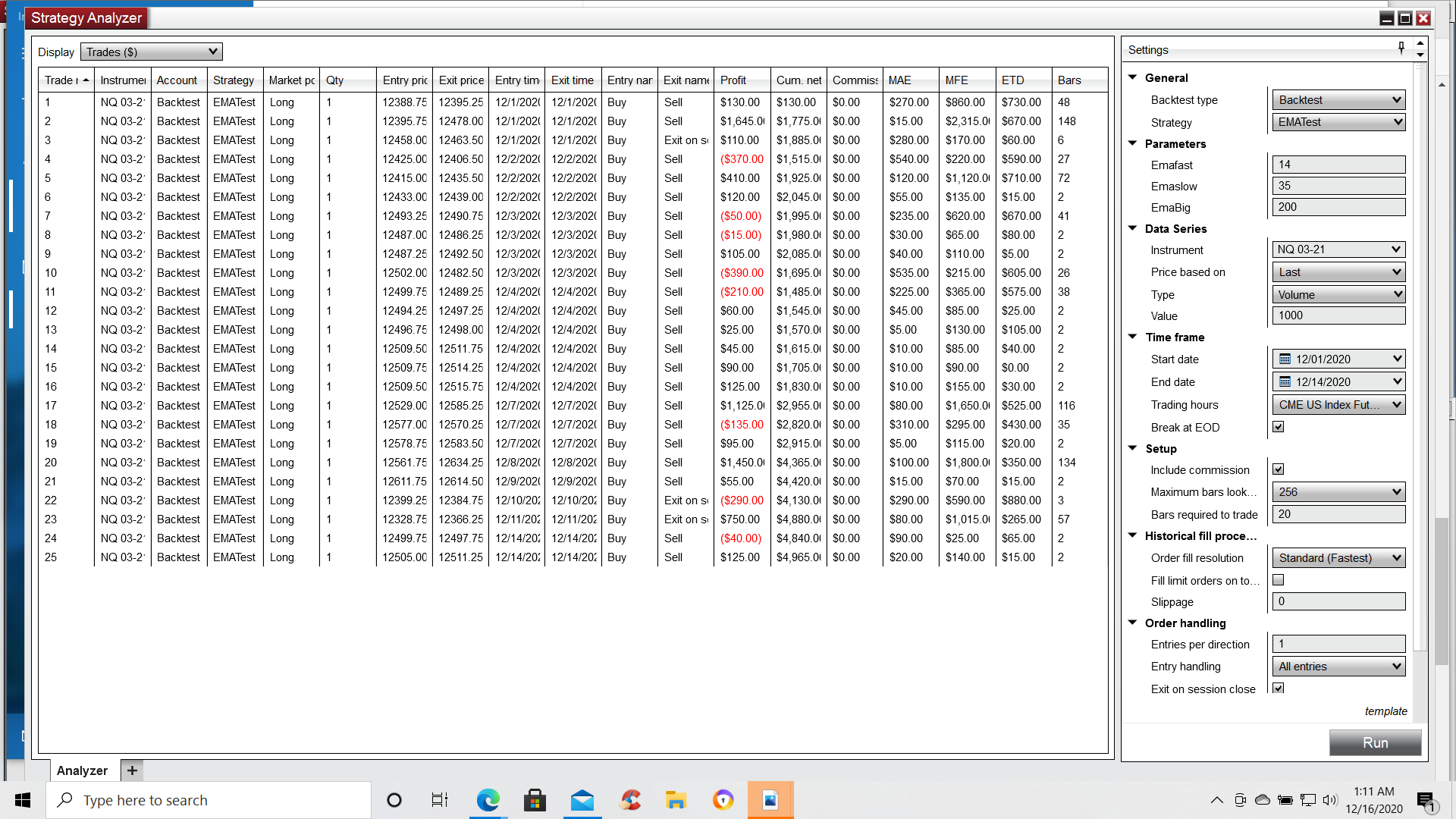Click the Emaslow value field
Image resolution: width=1456 pixels, height=819 pixels.
click(1338, 186)
